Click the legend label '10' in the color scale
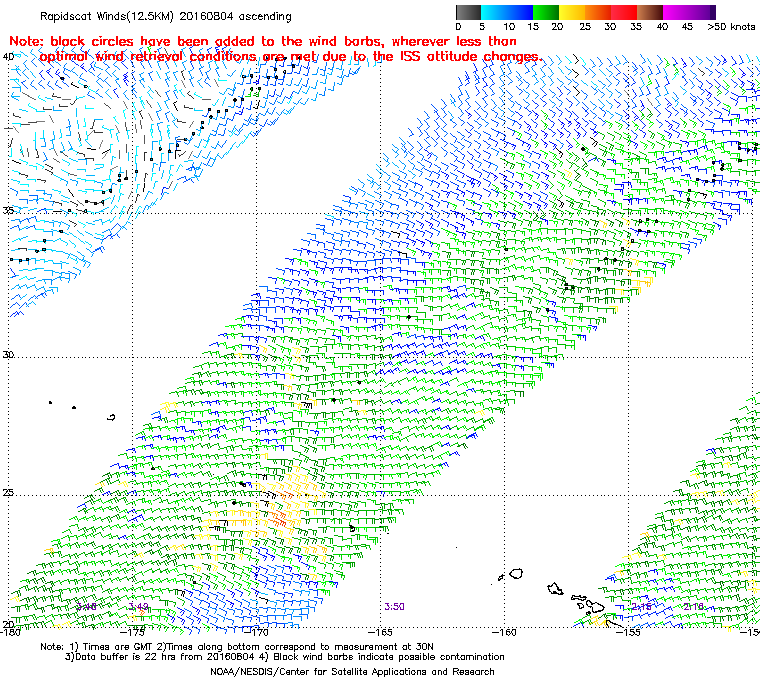Image resolution: width=760 pixels, height=688 pixels. tap(508, 27)
